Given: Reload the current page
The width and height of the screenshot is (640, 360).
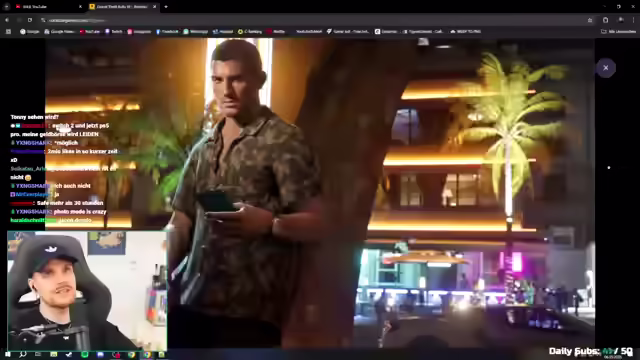Looking at the screenshot, I should (30, 20).
